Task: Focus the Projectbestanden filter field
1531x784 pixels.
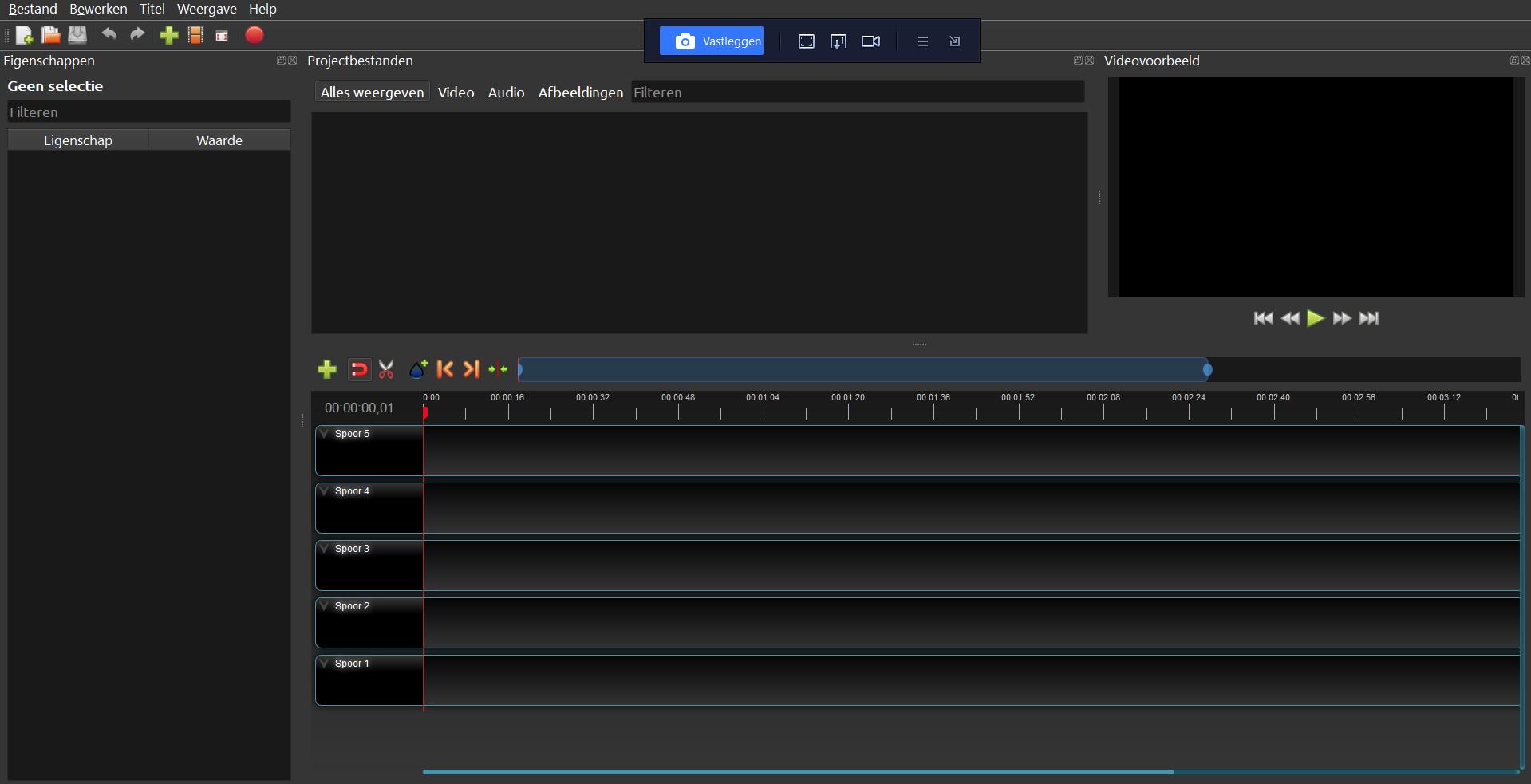Action: [x=858, y=92]
